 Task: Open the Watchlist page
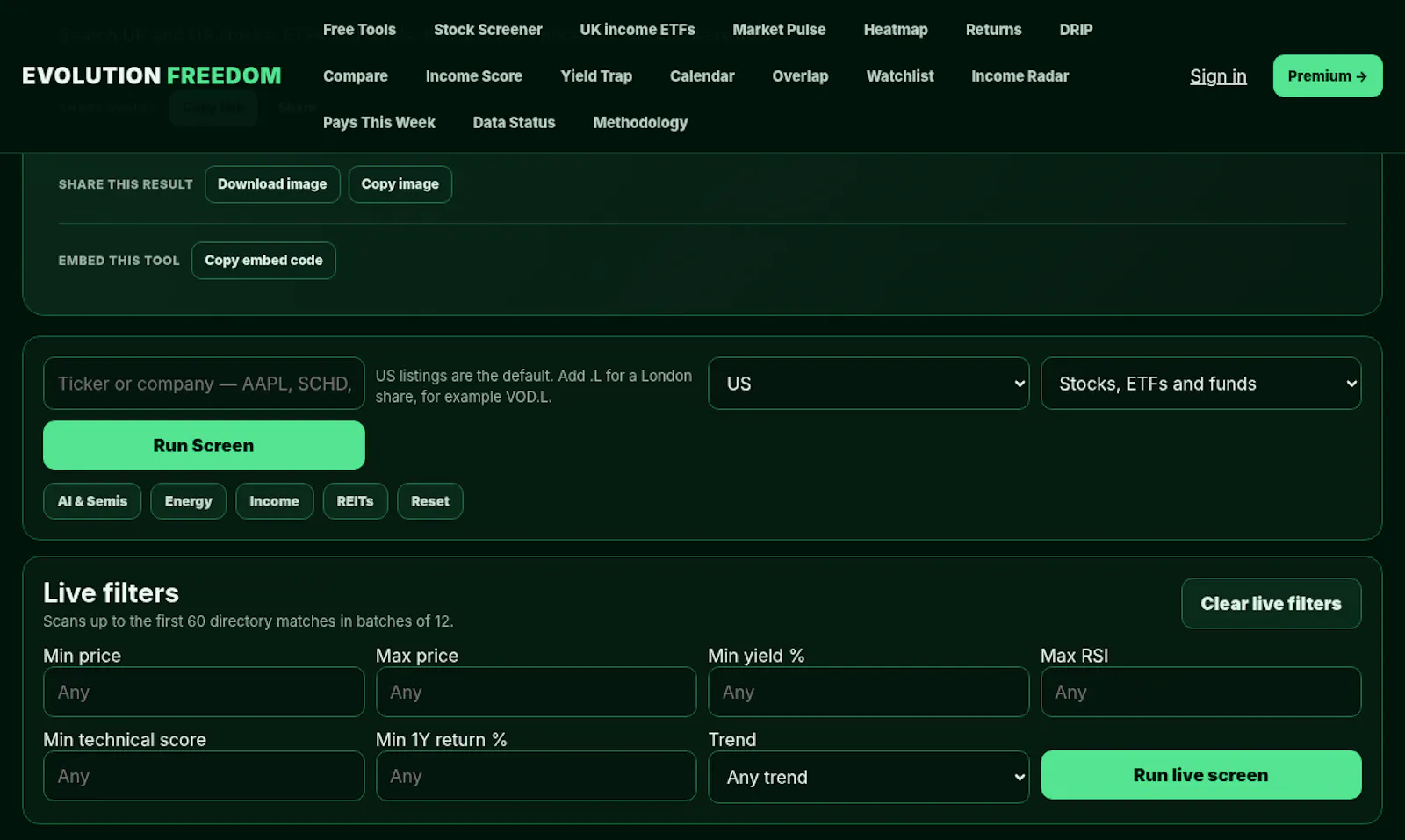point(900,76)
